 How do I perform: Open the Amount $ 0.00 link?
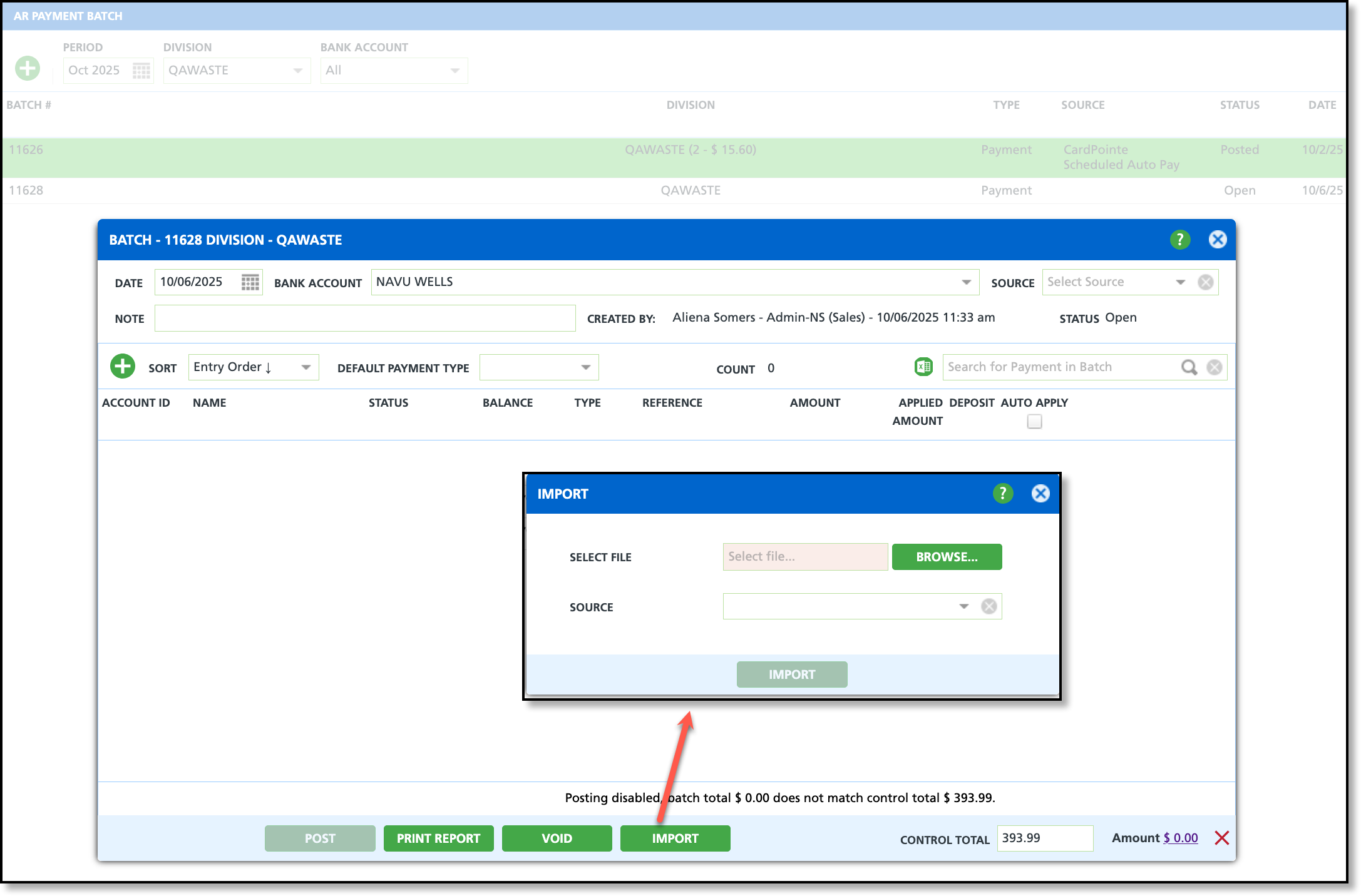coord(1180,838)
